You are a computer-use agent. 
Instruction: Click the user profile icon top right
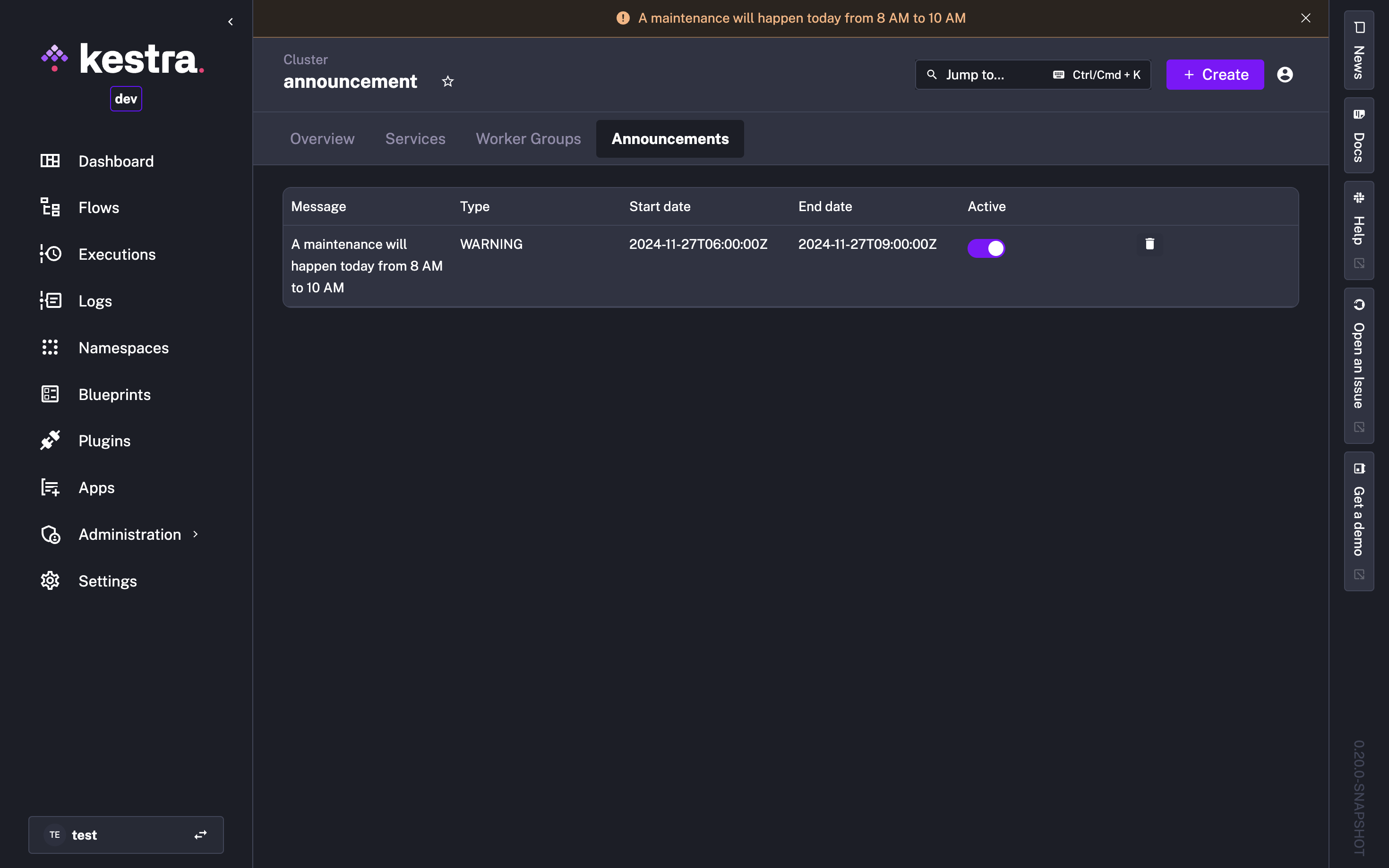pyautogui.click(x=1285, y=74)
